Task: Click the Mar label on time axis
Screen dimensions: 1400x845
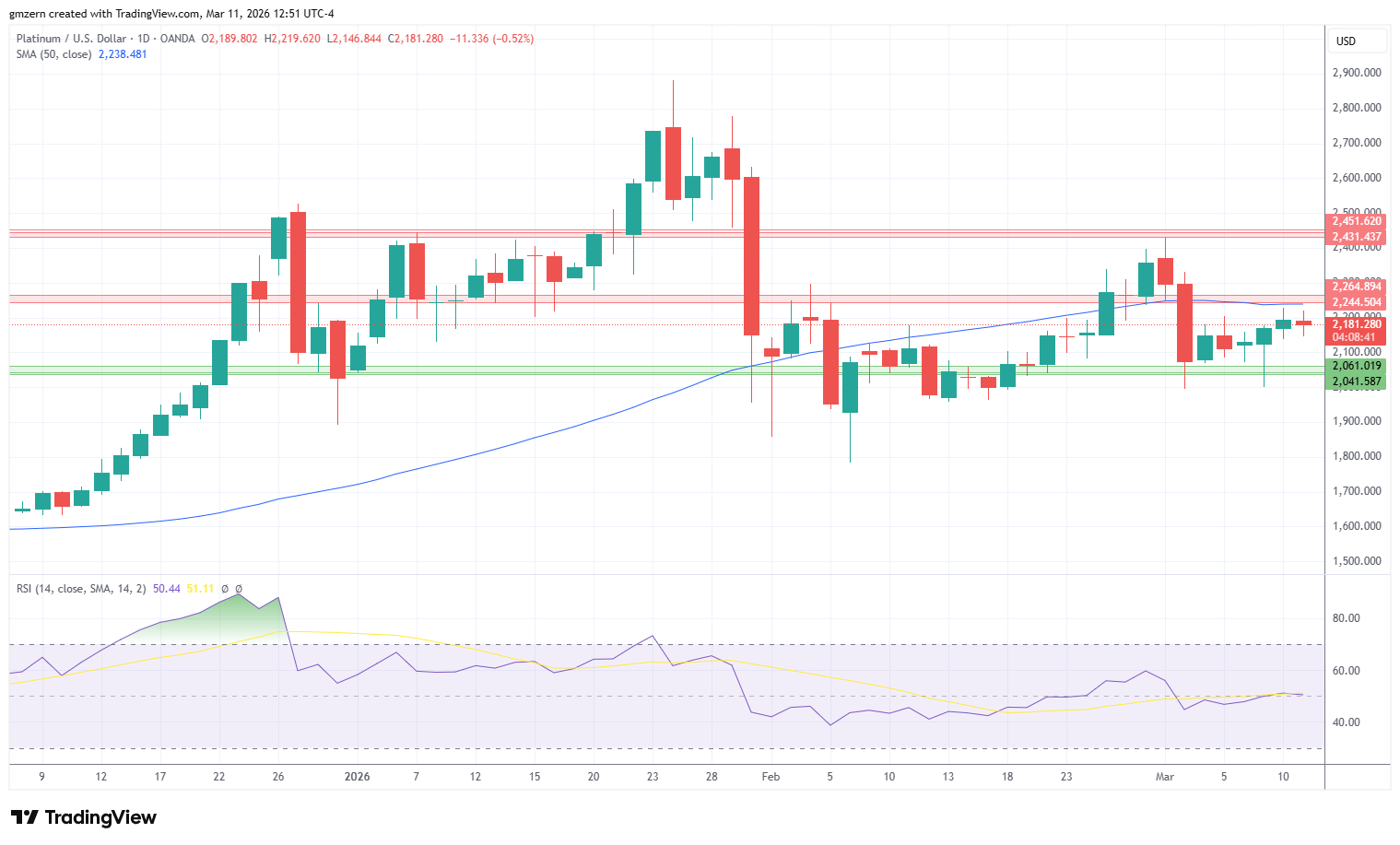Action: coord(1165,777)
